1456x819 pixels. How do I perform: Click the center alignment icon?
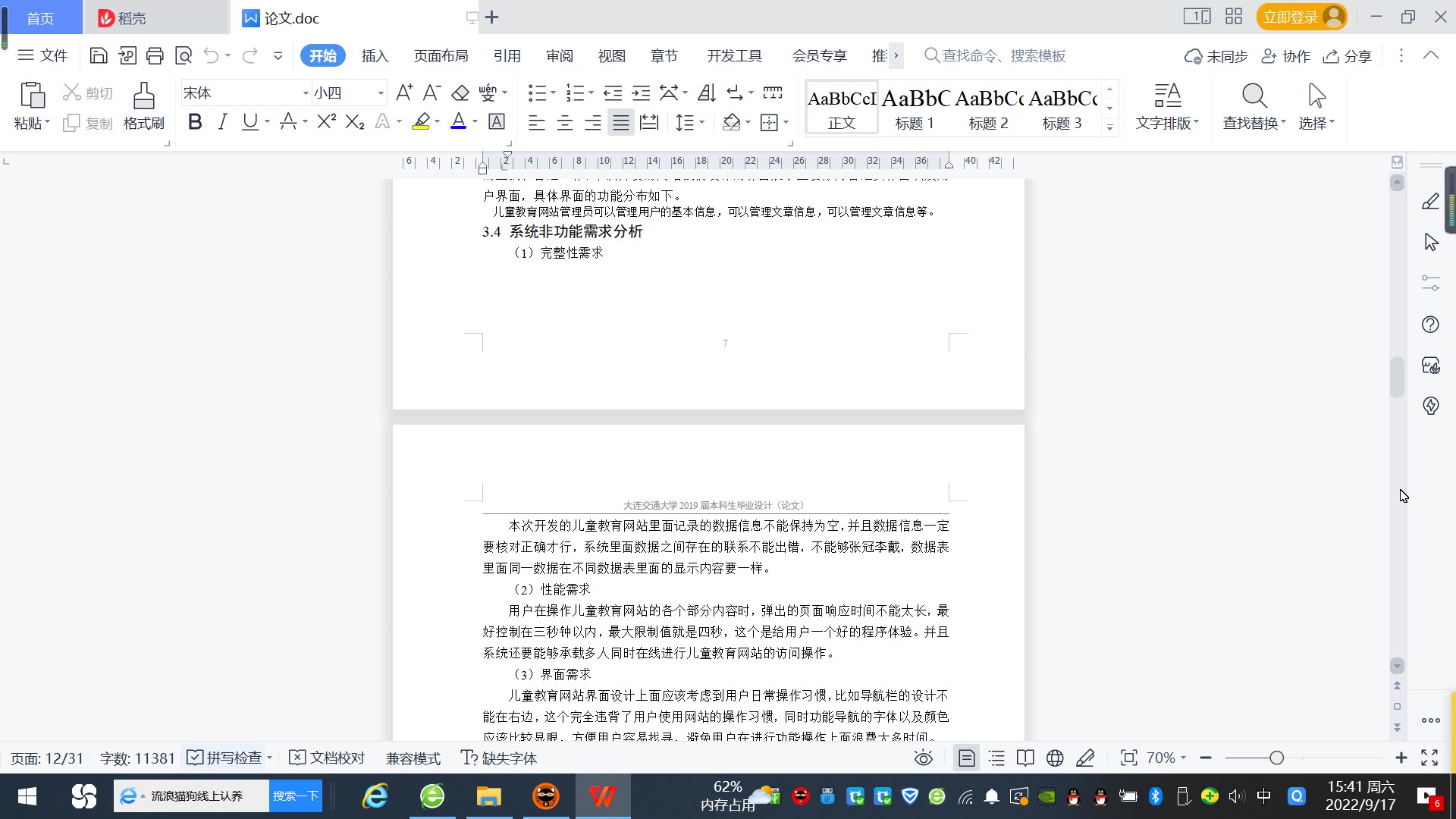coord(565,122)
